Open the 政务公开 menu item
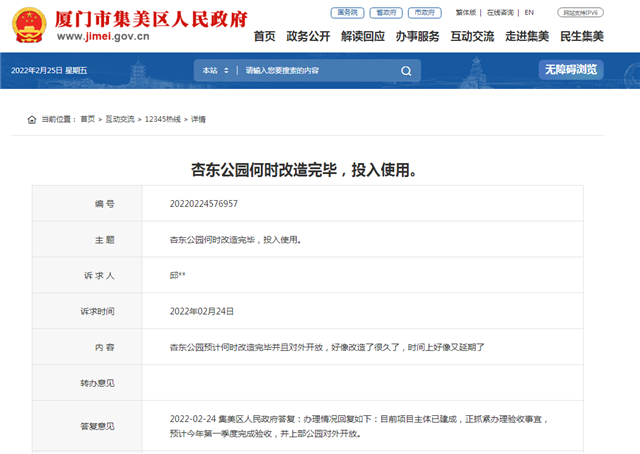Image resolution: width=640 pixels, height=454 pixels. [308, 36]
